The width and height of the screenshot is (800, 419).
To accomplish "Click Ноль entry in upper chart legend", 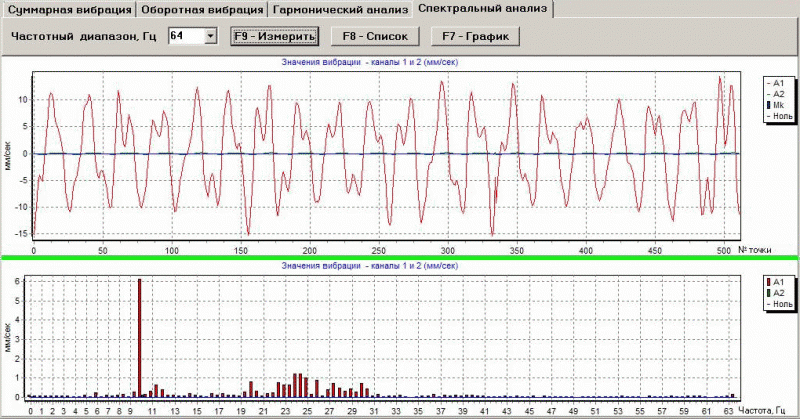I will coord(780,116).
